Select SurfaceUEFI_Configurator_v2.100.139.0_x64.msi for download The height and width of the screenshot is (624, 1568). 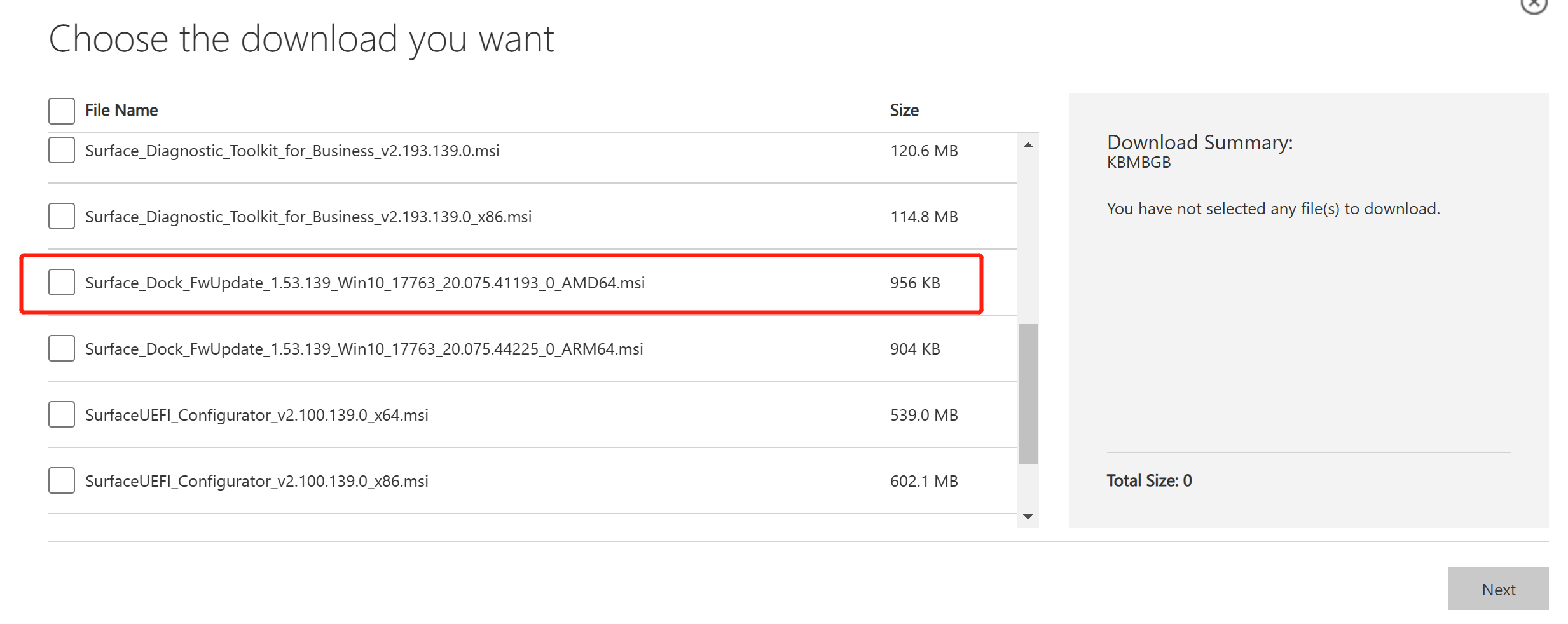pos(61,414)
